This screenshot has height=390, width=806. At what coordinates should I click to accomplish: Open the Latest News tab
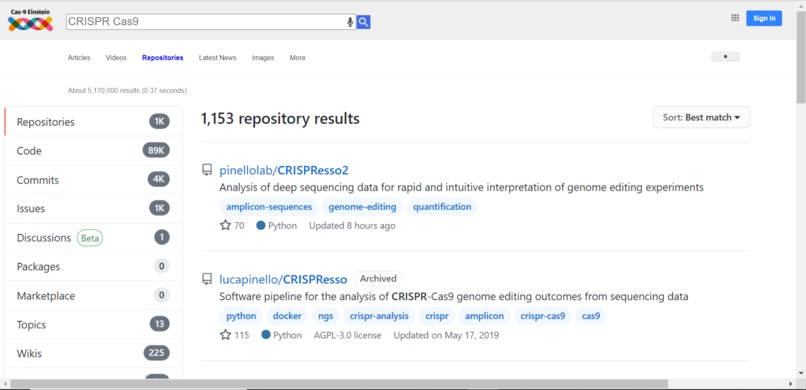tap(217, 58)
